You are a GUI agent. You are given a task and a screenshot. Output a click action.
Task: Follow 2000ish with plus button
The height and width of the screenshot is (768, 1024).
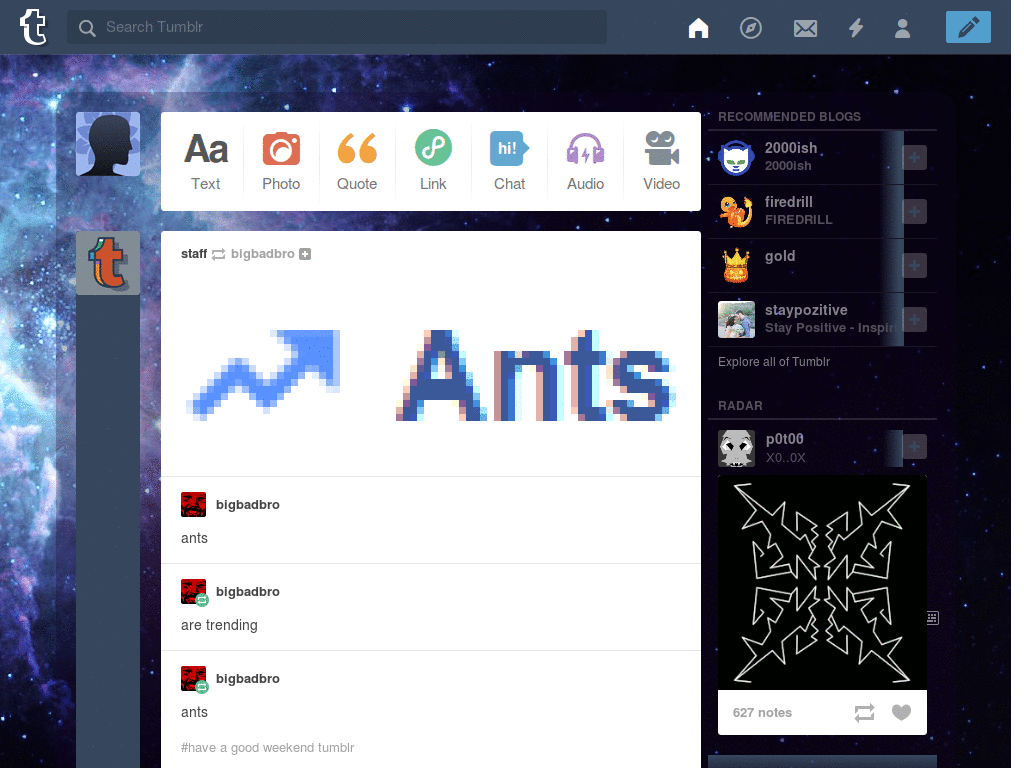pos(914,157)
